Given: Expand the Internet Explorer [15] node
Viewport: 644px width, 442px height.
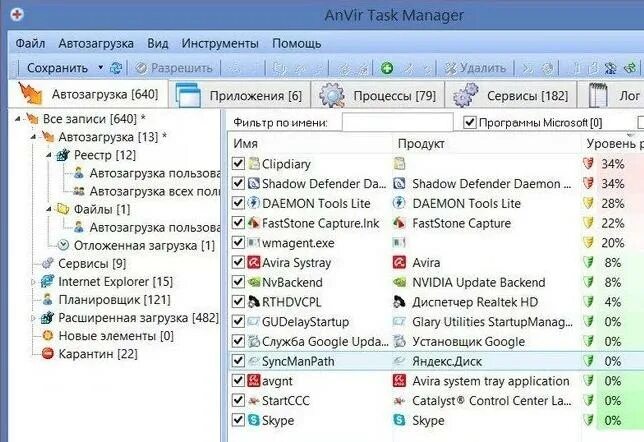Looking at the screenshot, I should [33, 282].
